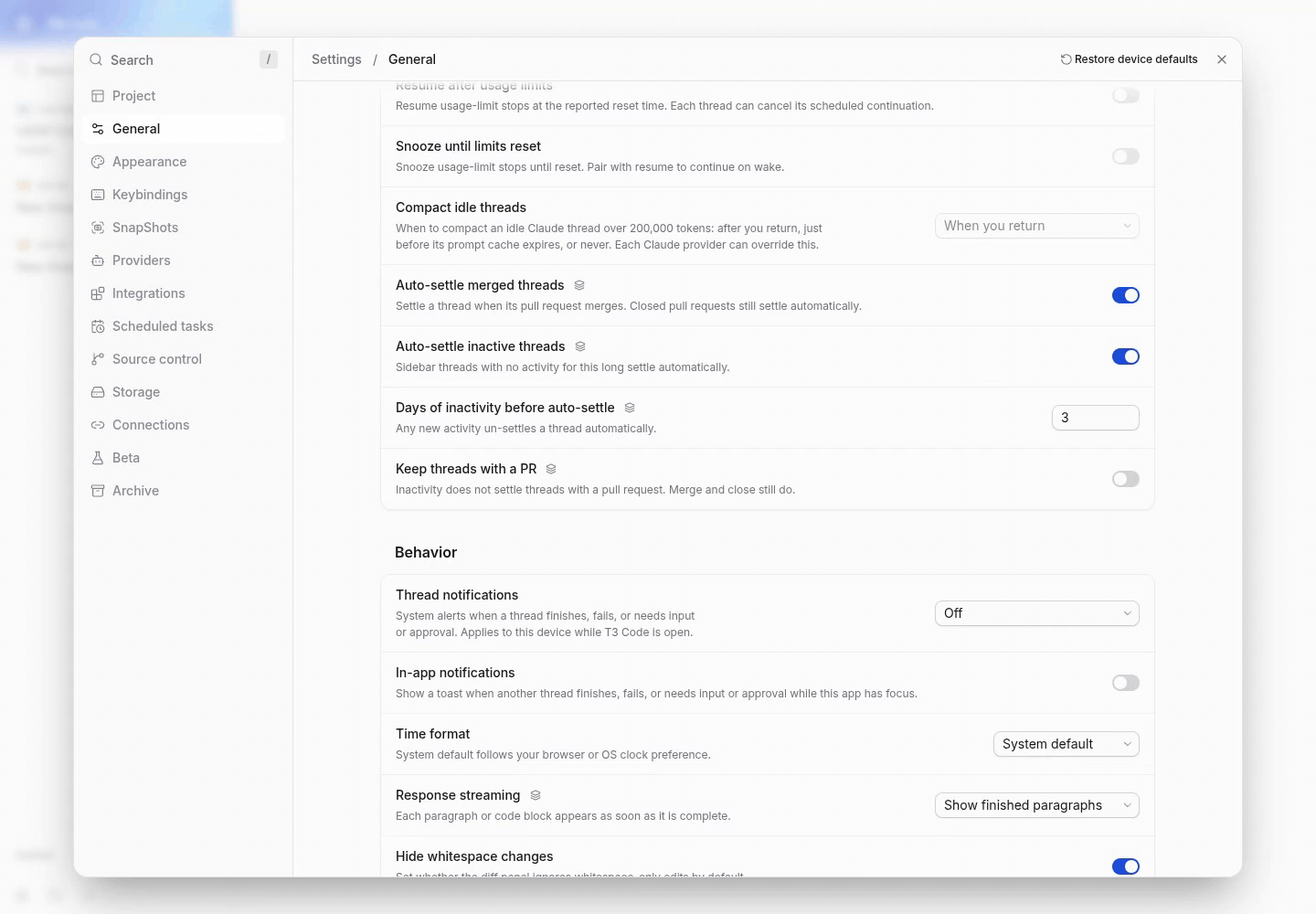Click the General sliders icon
Viewport: 1316px width, 914px height.
pos(98,129)
